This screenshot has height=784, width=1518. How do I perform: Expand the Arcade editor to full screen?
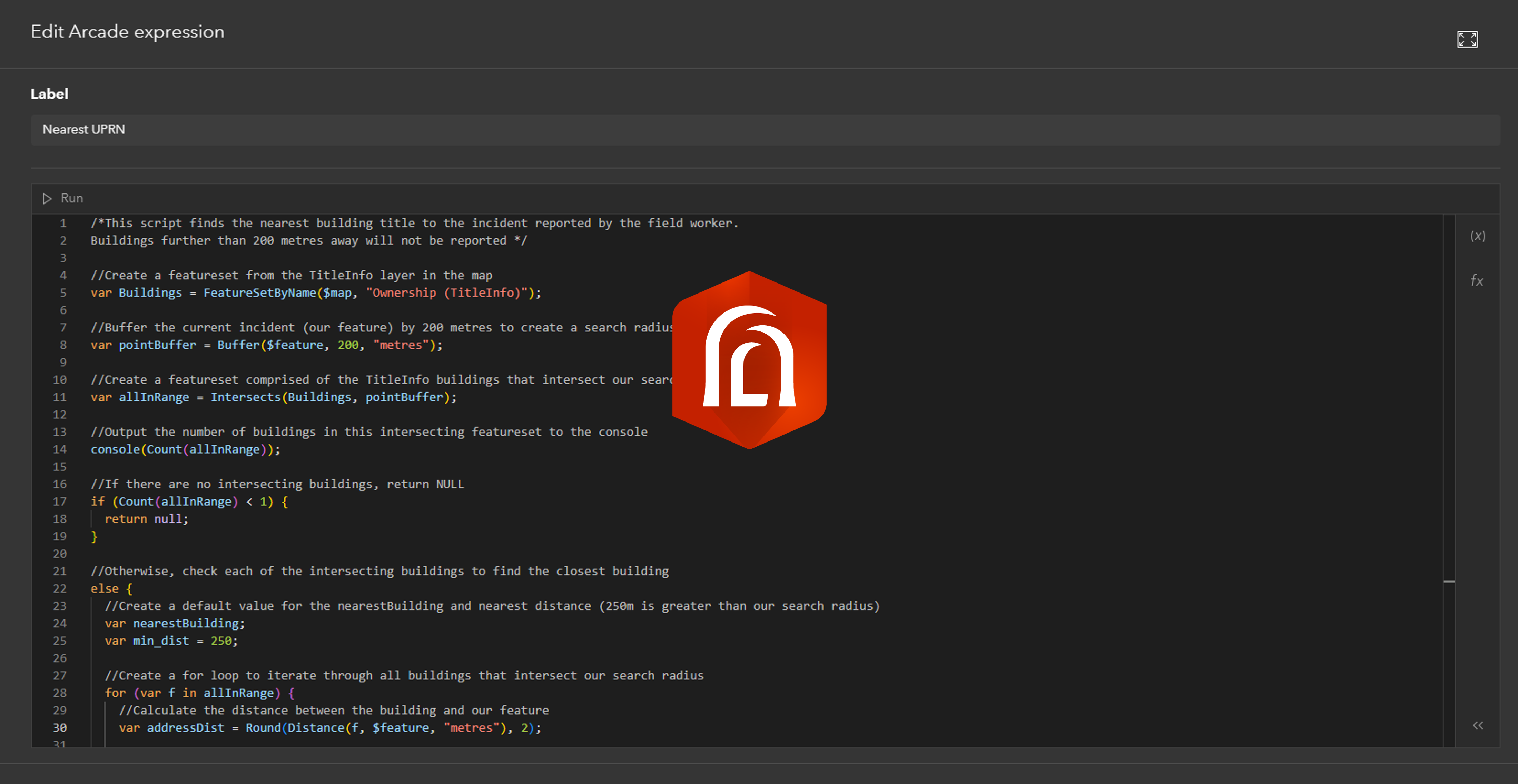pos(1467,39)
